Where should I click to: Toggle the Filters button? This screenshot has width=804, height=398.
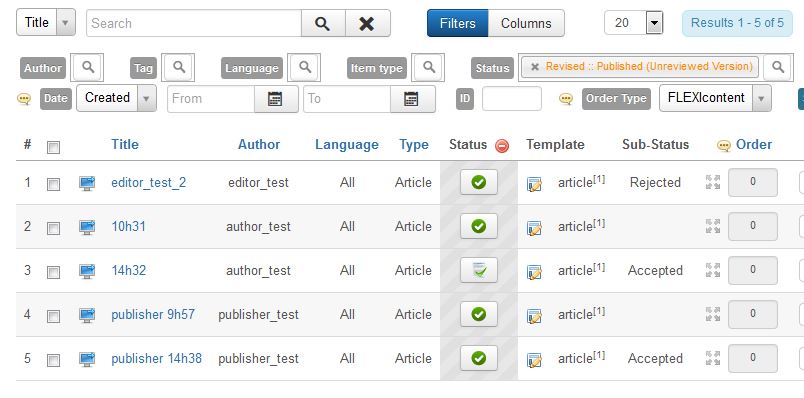point(457,23)
